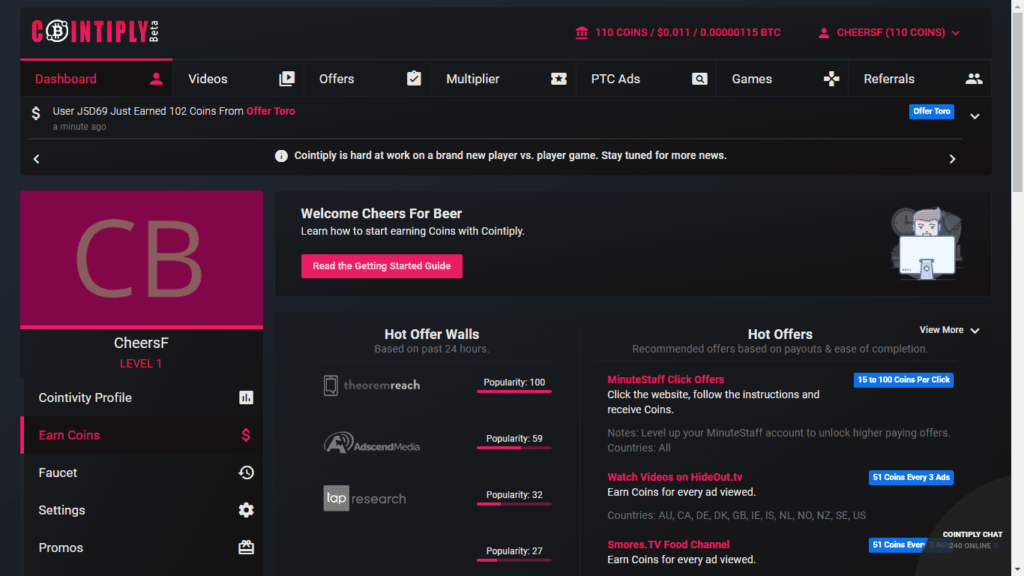Show the previous news announcement
Screen dimensions: 1024x576
[37, 159]
